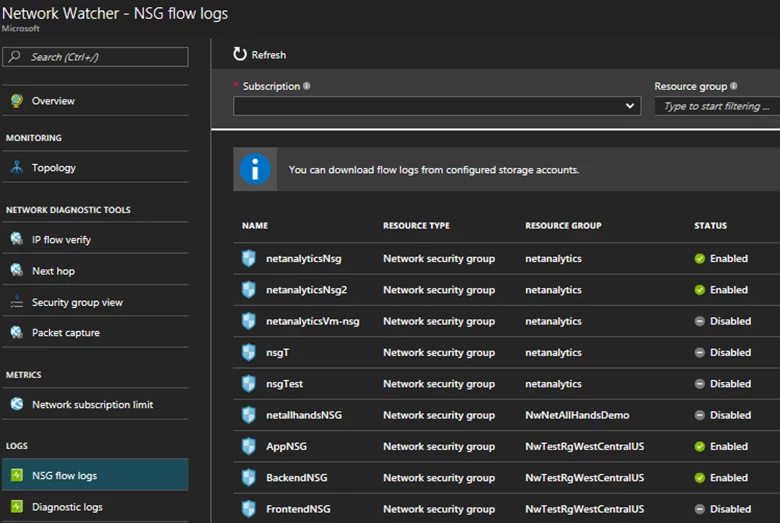The image size is (780, 523).
Task: Click the shield icon for netallhandsNSG
Action: point(248,415)
